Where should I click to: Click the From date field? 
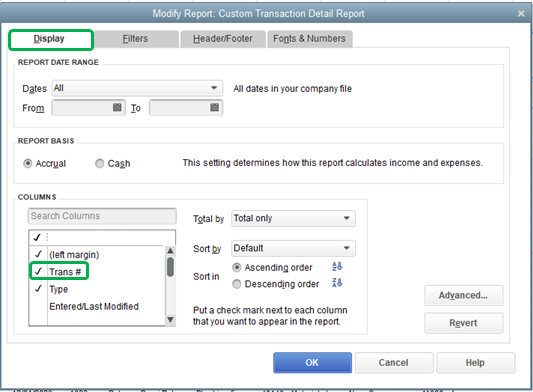click(x=89, y=108)
